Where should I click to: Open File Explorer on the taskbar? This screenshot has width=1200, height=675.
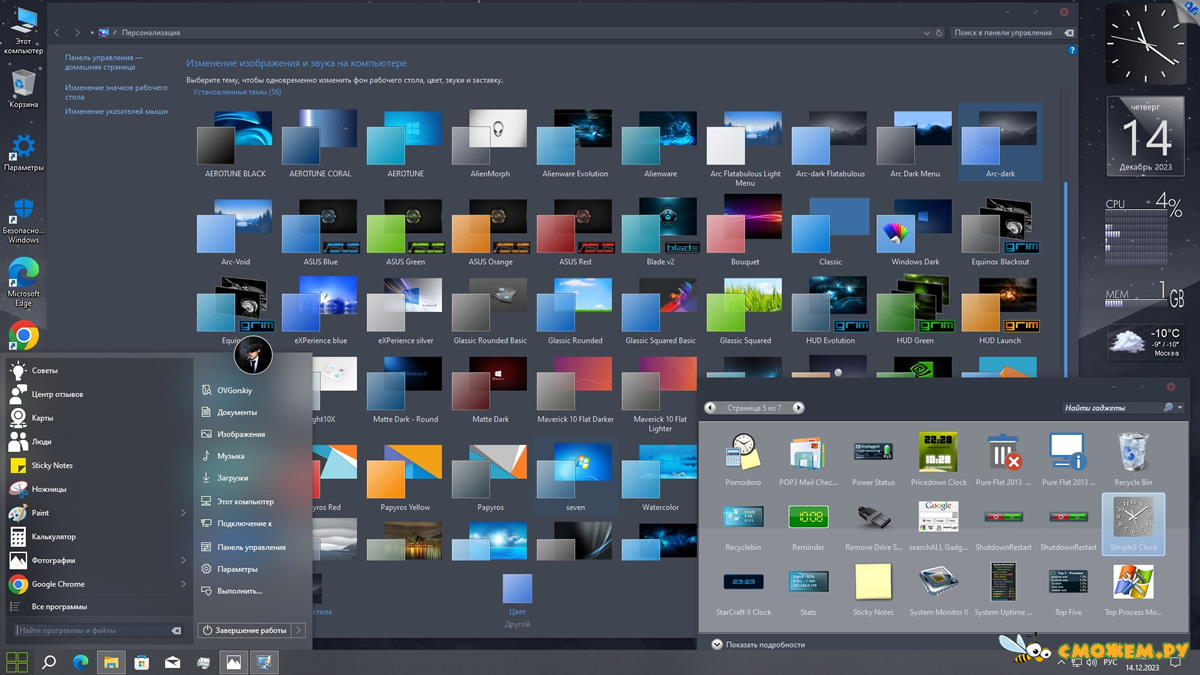pyautogui.click(x=111, y=662)
